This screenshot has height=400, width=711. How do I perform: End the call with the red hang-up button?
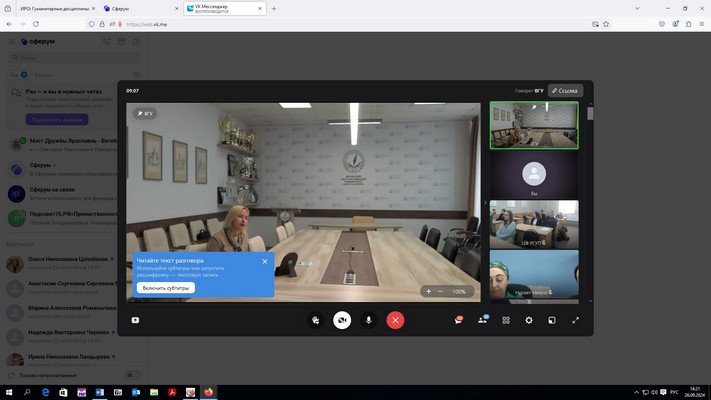coord(395,320)
